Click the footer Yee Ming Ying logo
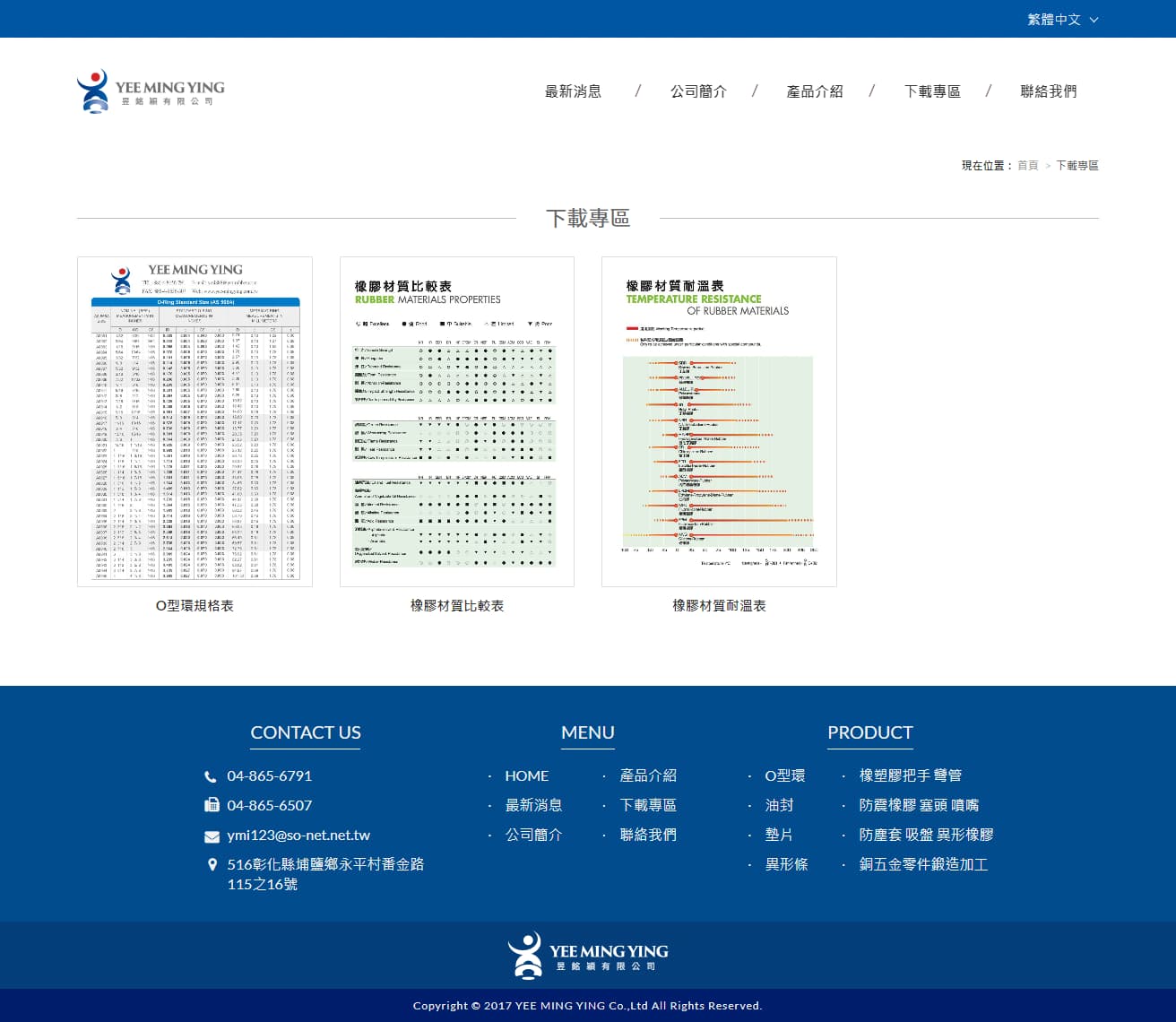1176x1022 pixels. point(588,956)
